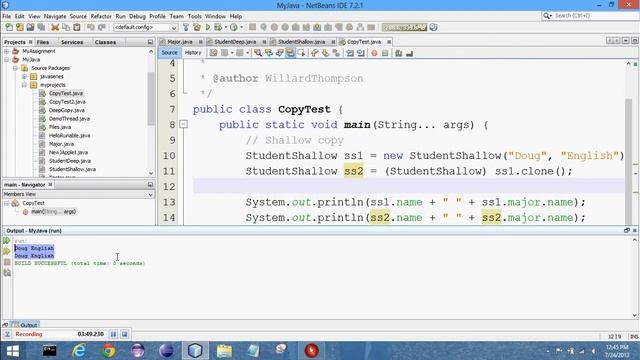Open the Tools menu
Viewport: 640px width, 360px height.
[195, 16]
